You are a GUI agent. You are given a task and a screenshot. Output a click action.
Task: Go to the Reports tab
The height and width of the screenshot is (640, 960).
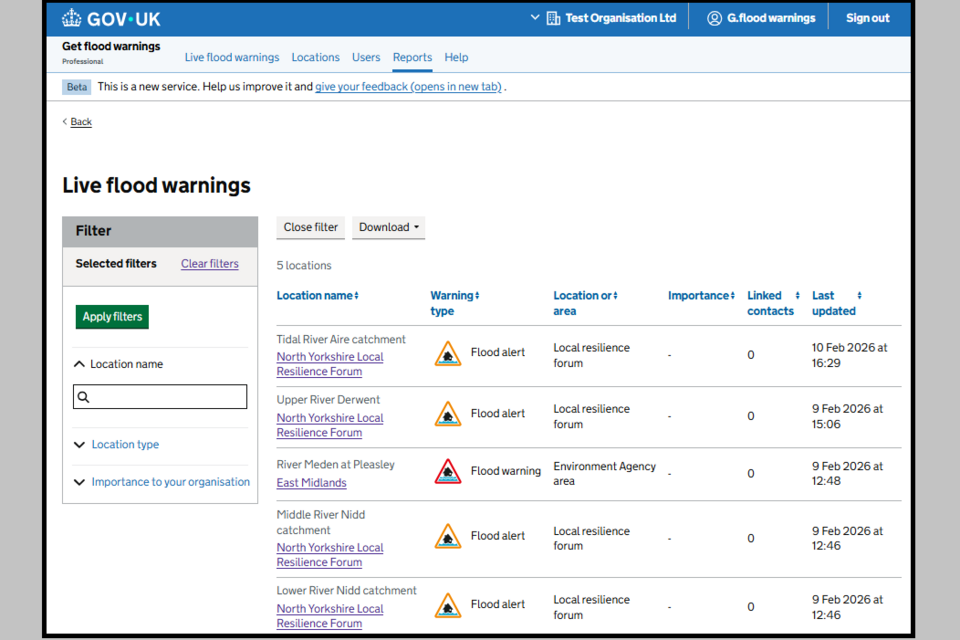pyautogui.click(x=412, y=58)
